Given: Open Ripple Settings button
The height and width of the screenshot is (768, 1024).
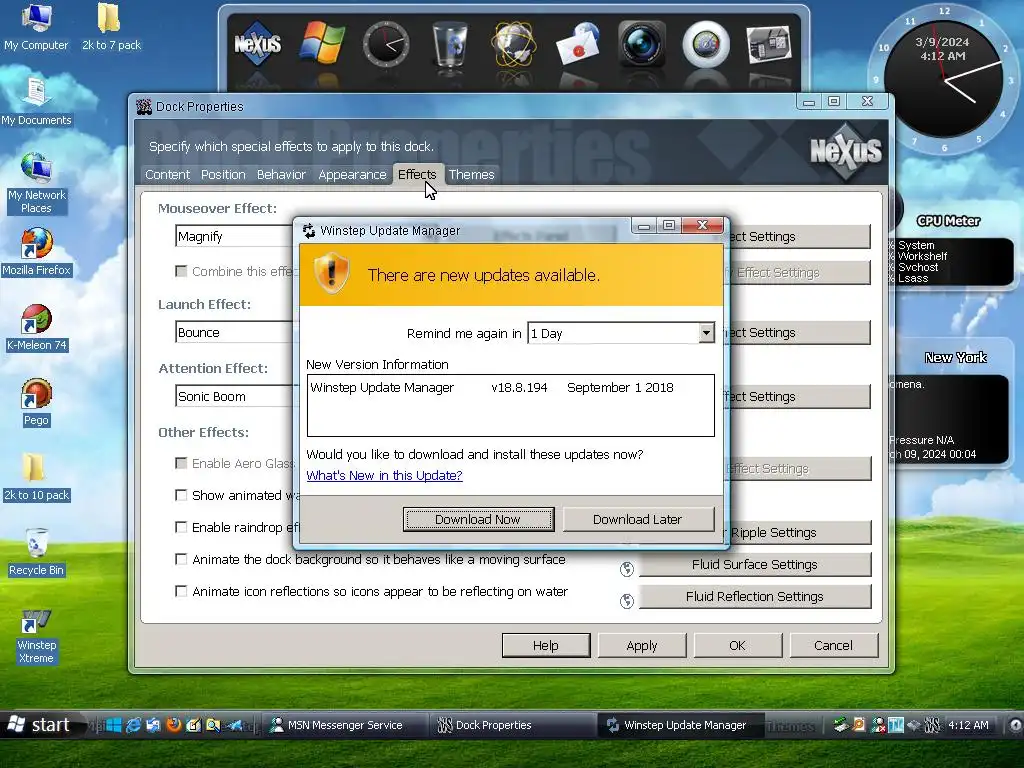Looking at the screenshot, I should [797, 532].
